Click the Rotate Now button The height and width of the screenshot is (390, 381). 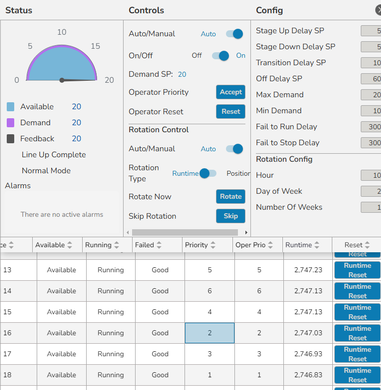231,196
